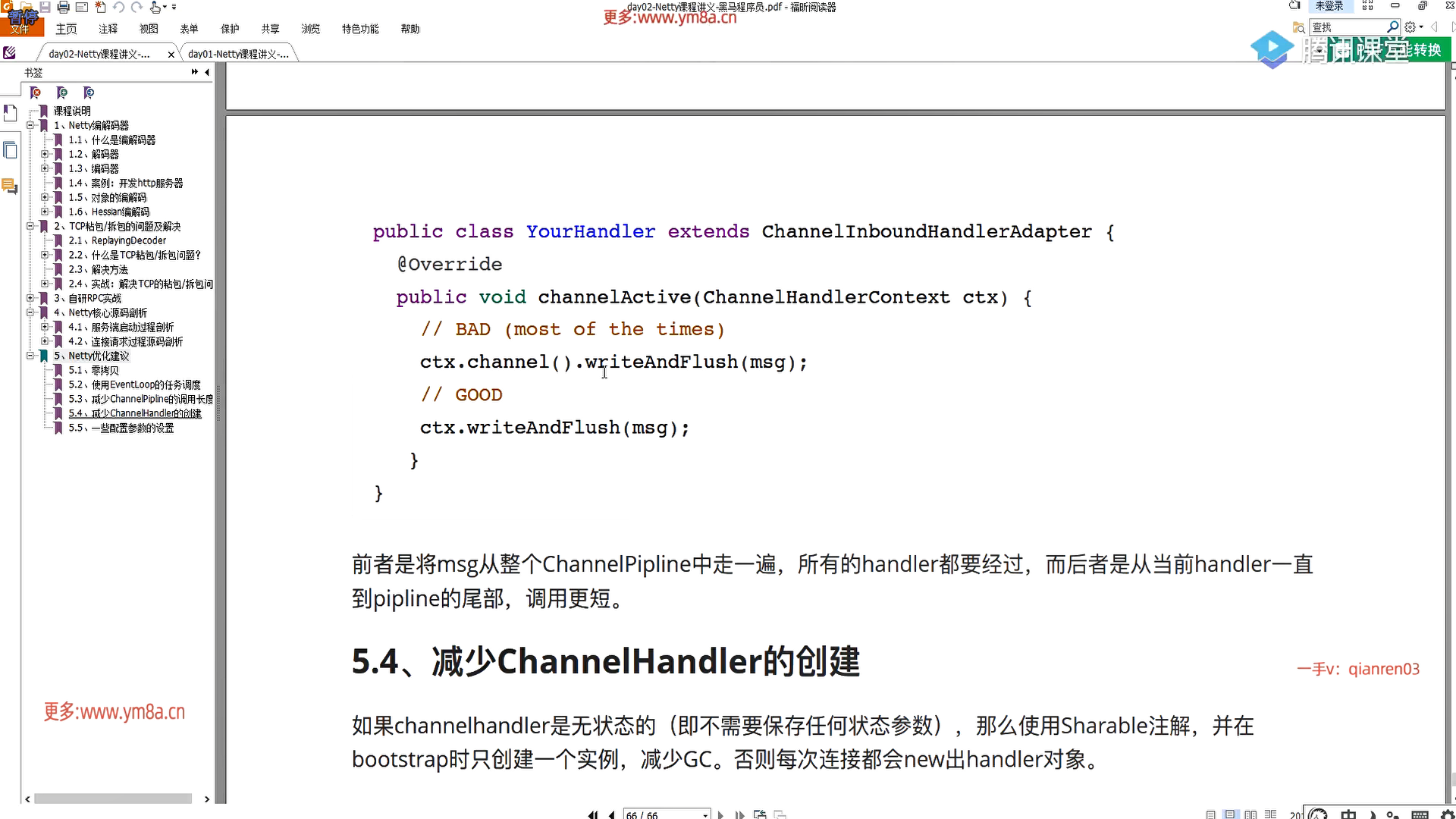Open the 注释 ribbon tab

click(x=108, y=29)
